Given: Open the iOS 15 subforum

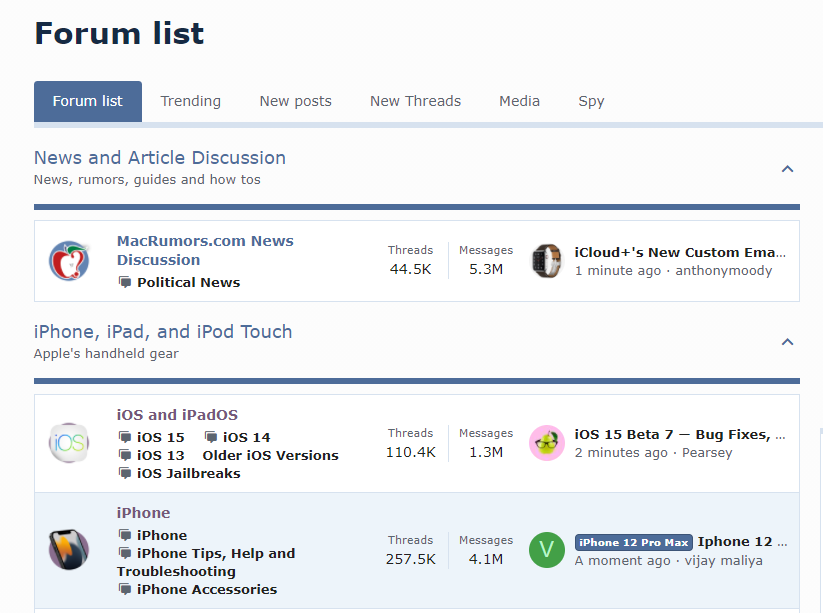Looking at the screenshot, I should 161,437.
